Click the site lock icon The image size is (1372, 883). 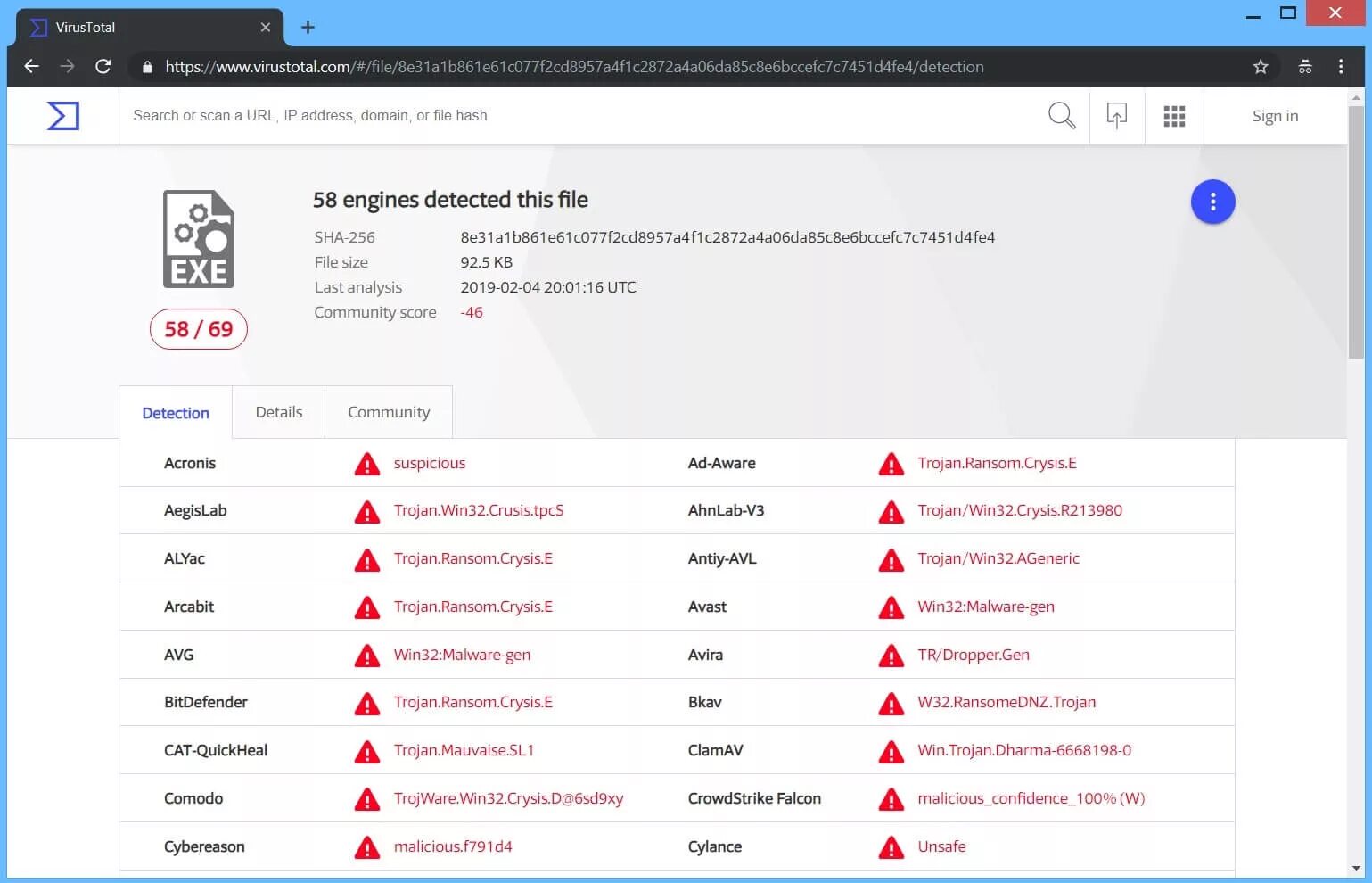pos(147,67)
